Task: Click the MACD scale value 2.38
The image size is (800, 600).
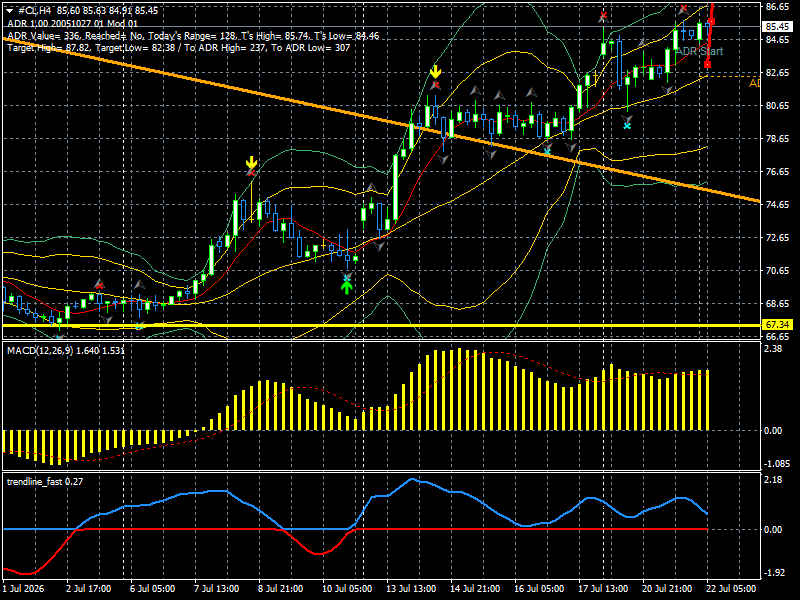Action: (773, 348)
